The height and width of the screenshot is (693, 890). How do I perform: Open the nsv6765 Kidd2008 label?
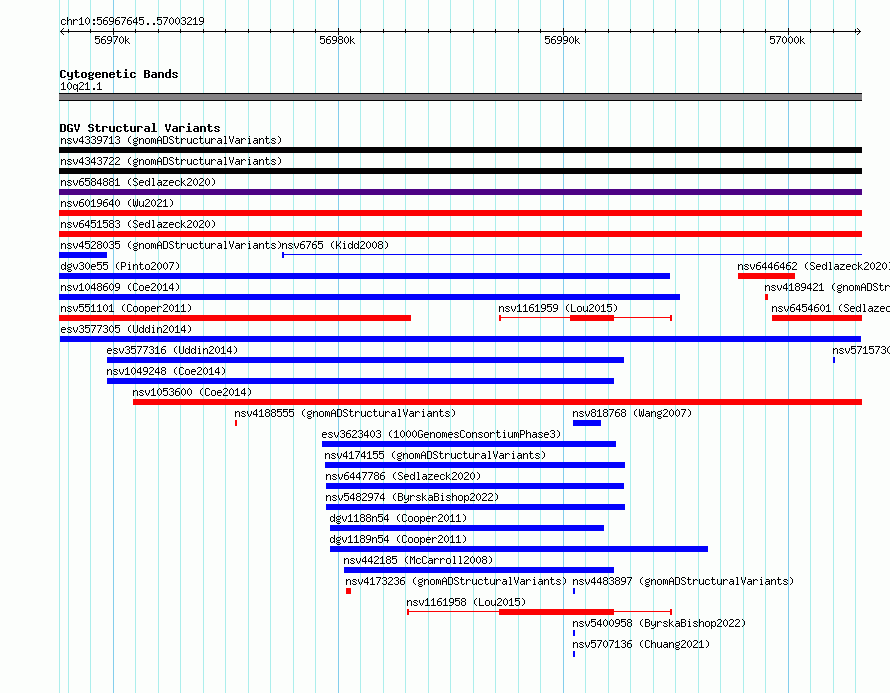tap(335, 245)
